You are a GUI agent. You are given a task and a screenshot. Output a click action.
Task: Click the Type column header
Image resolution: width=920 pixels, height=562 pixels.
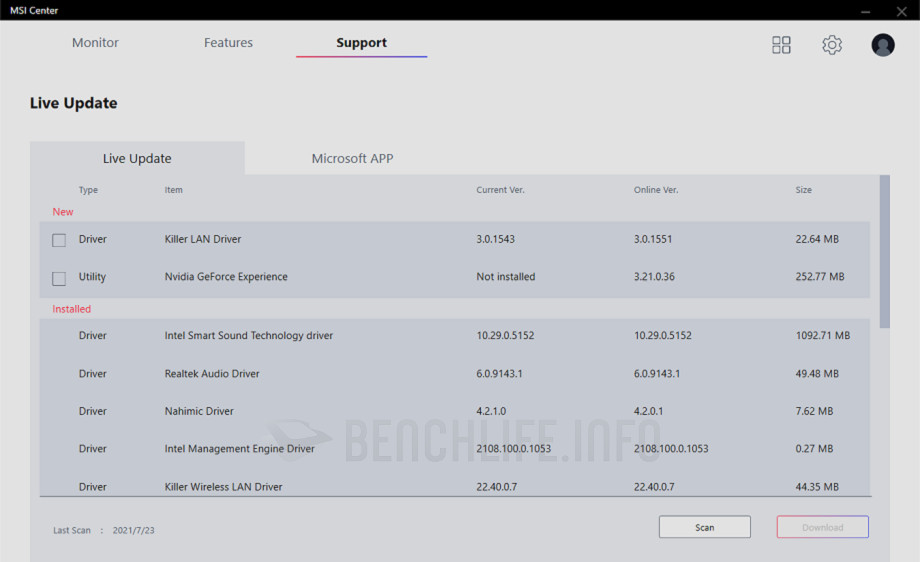point(88,189)
